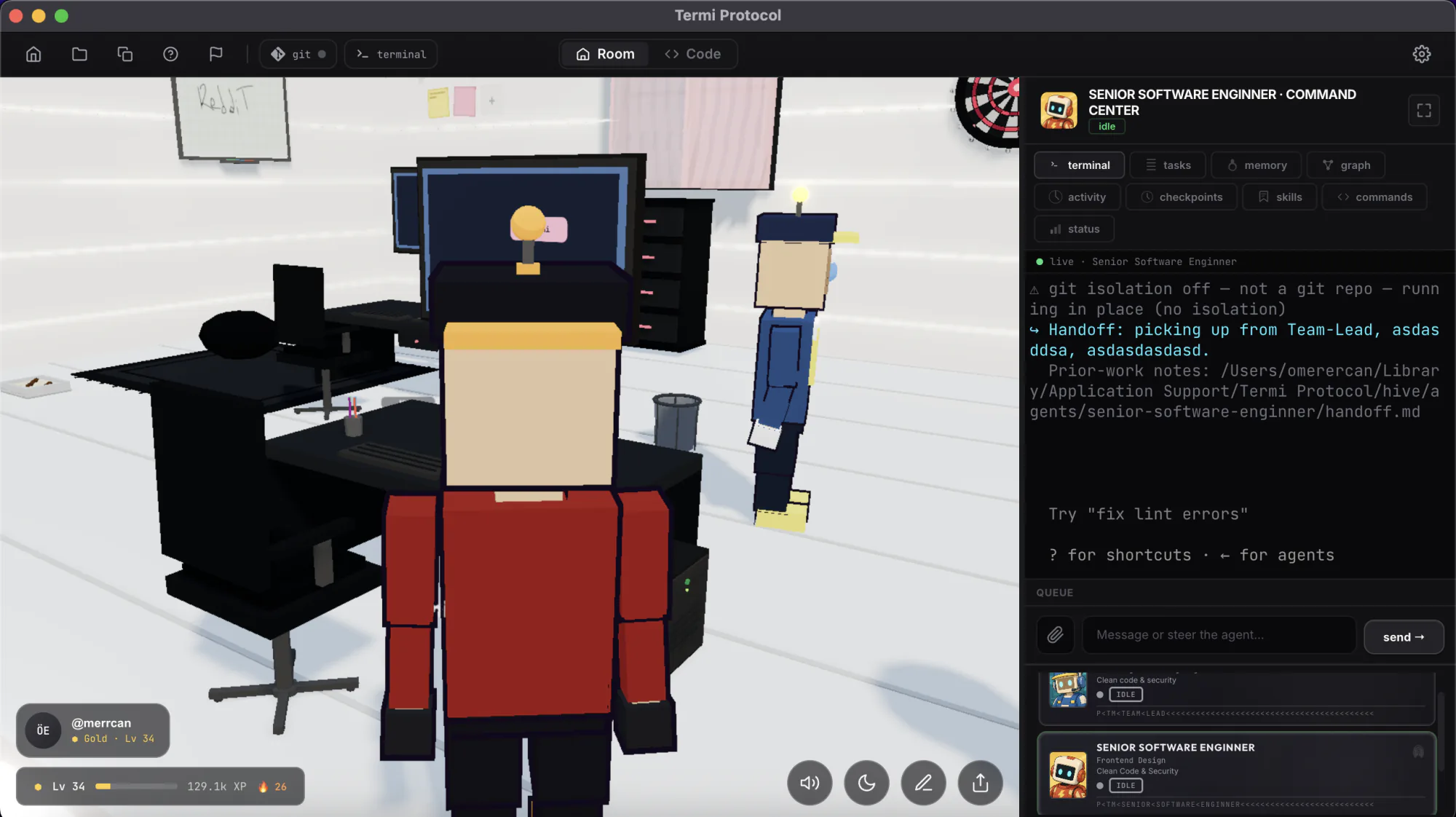Click the QUEUE section label

click(x=1055, y=593)
